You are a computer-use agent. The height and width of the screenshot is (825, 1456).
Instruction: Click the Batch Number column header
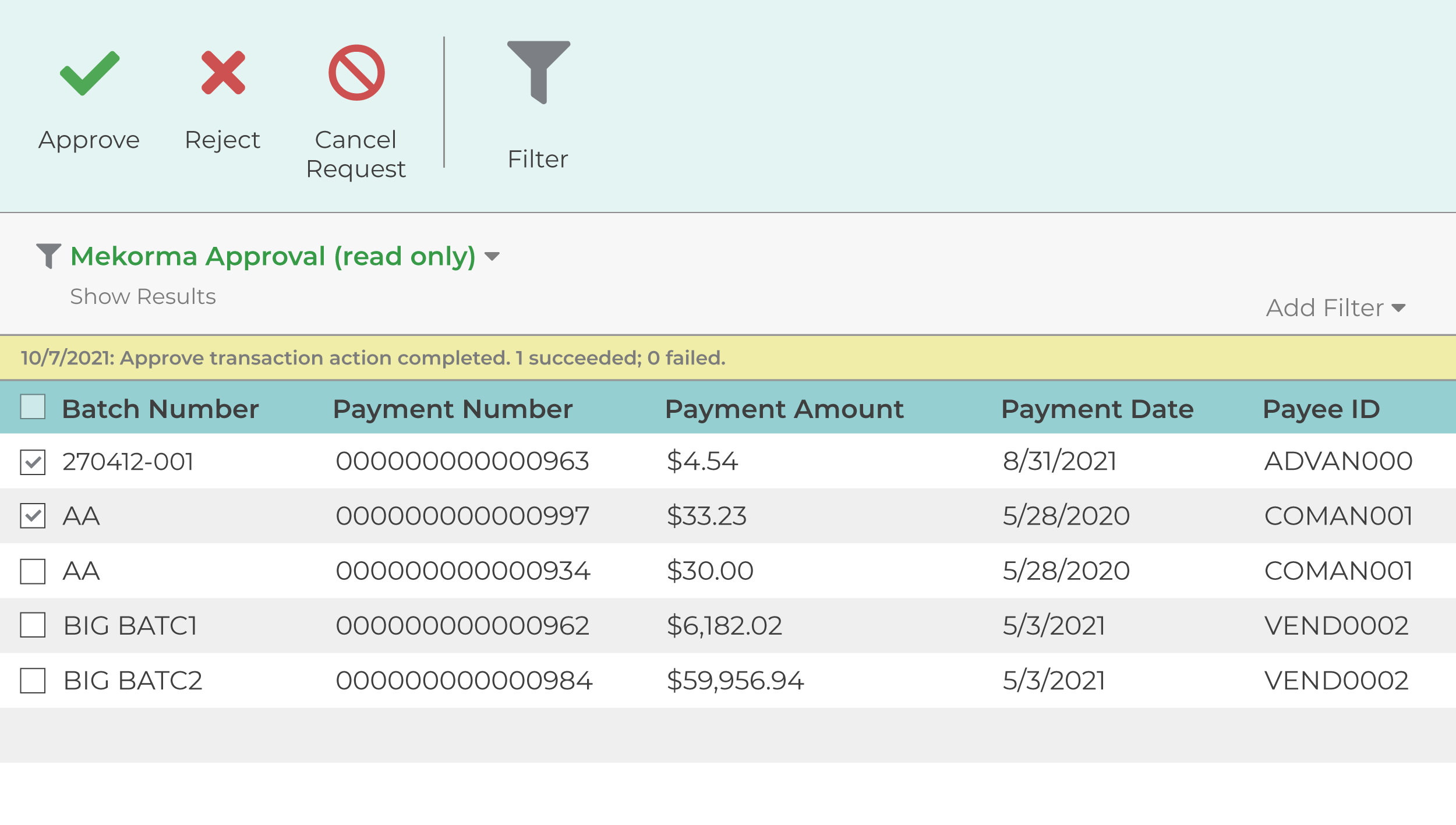(x=160, y=409)
